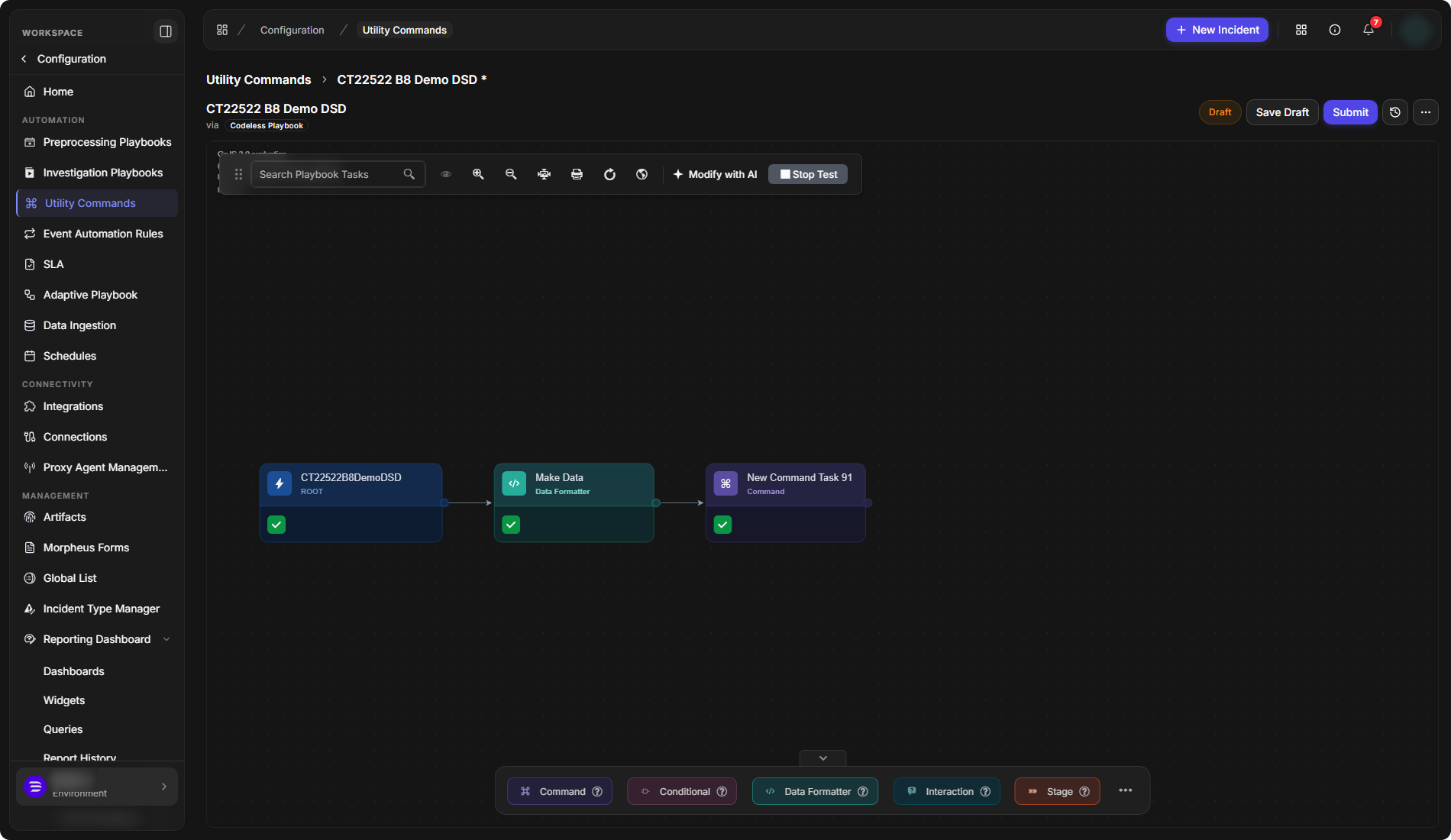The height and width of the screenshot is (840, 1451).
Task: Show more task types in bottom palette
Action: [1126, 790]
